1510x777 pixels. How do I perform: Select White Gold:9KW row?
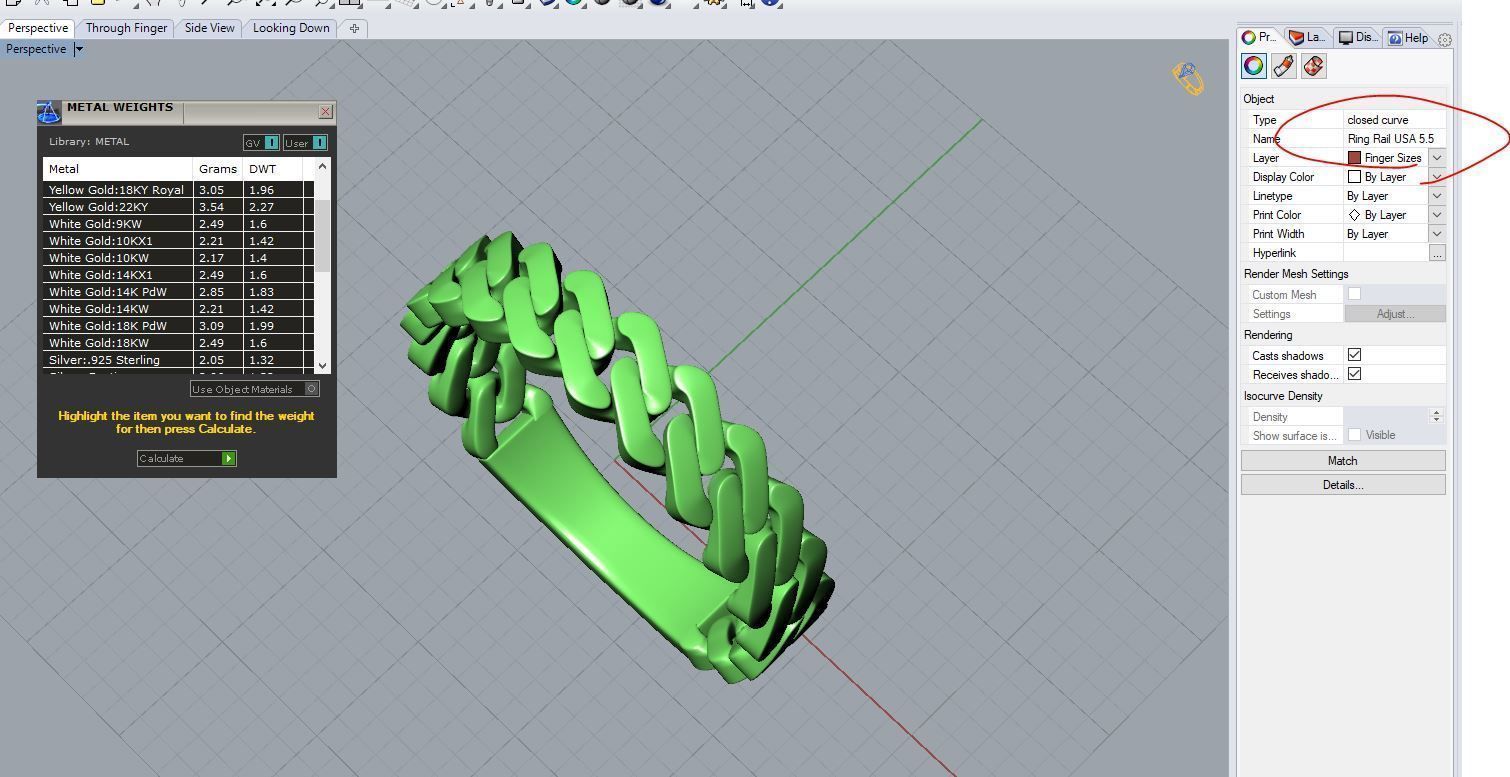[178, 224]
